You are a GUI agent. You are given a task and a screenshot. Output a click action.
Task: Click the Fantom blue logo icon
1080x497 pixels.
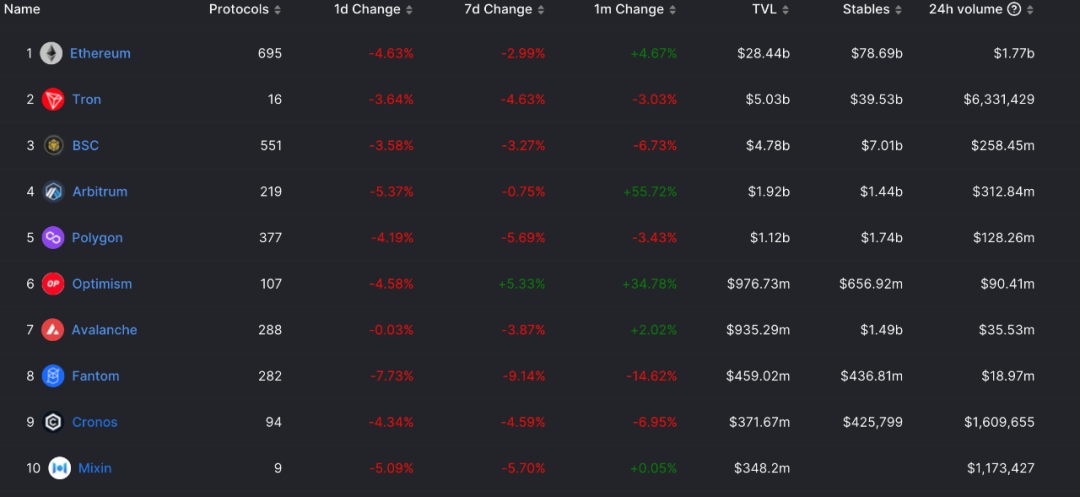[x=52, y=376]
